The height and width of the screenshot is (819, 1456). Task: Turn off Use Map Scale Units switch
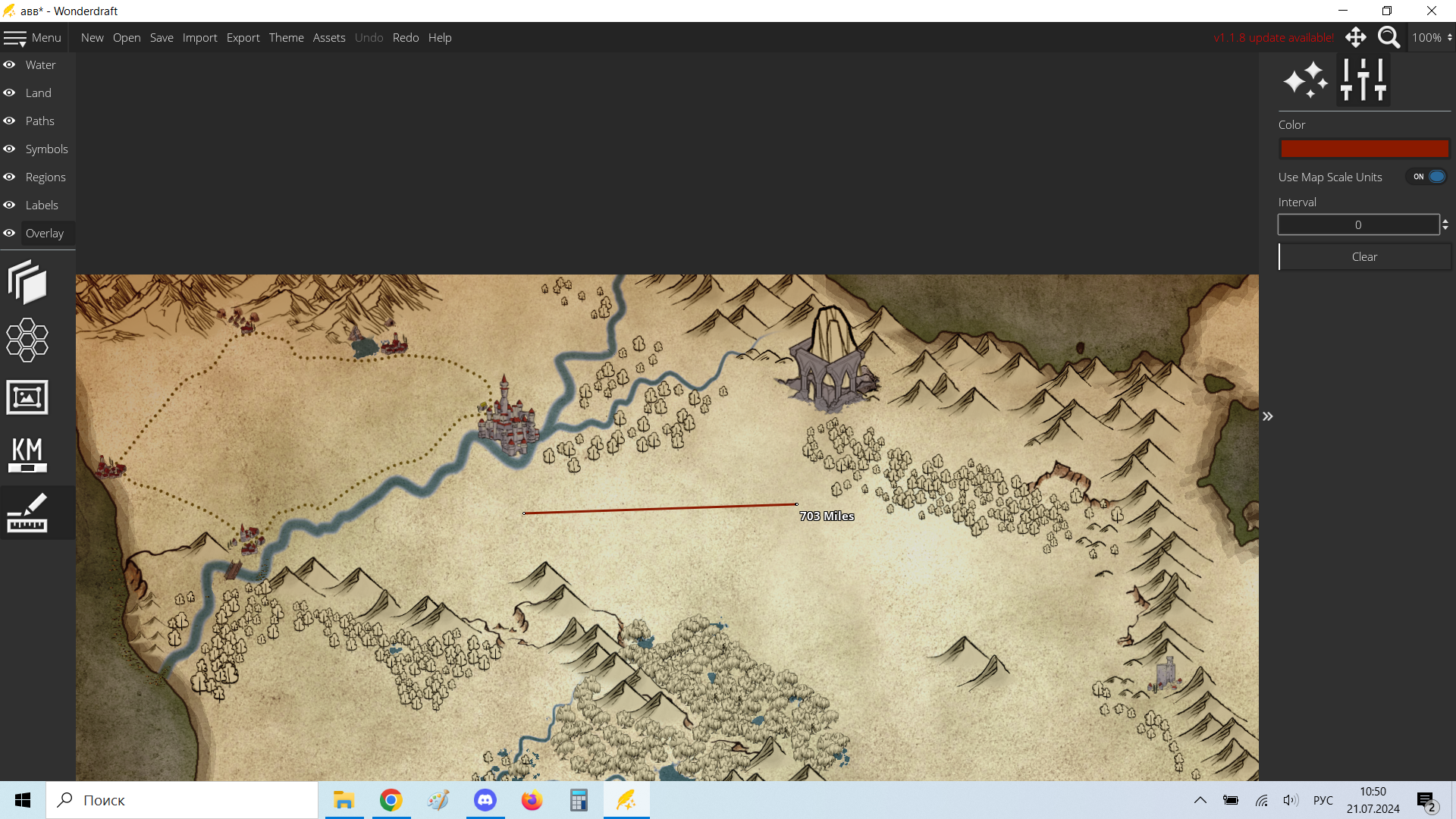1428,177
